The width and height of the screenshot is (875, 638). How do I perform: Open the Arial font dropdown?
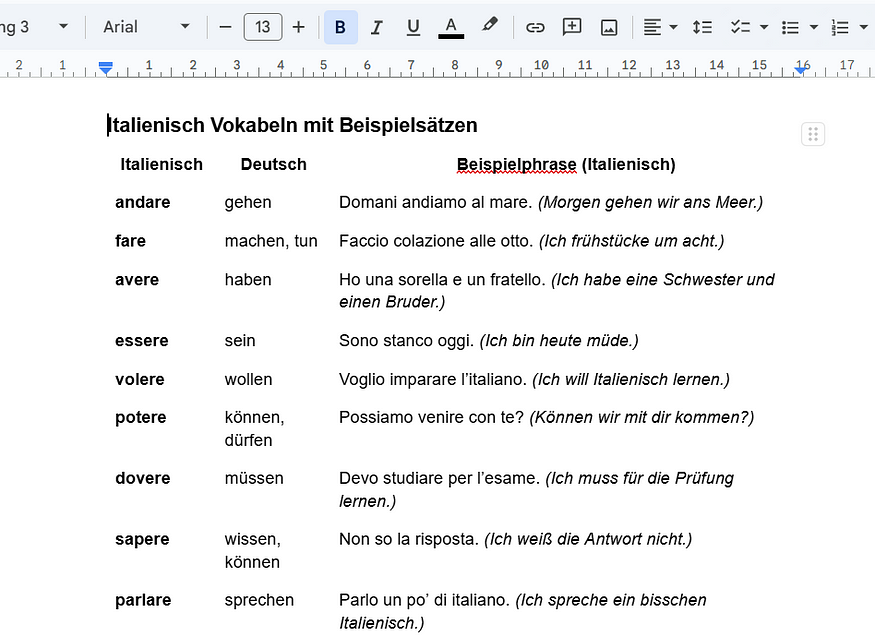pos(146,27)
